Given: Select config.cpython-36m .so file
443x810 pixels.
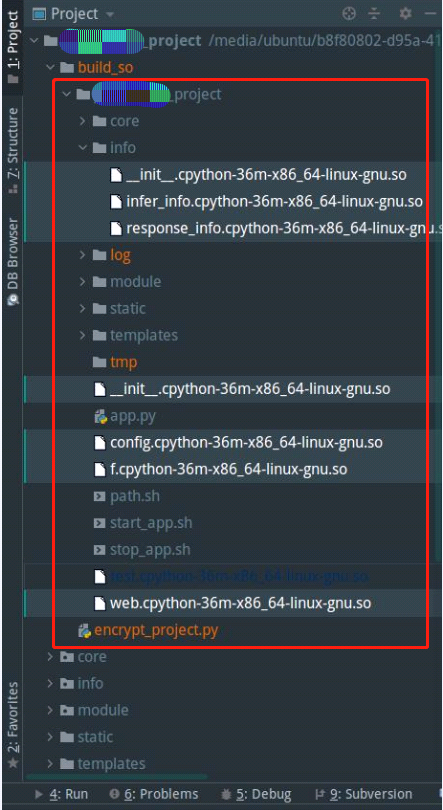Looking at the screenshot, I should pos(246,443).
